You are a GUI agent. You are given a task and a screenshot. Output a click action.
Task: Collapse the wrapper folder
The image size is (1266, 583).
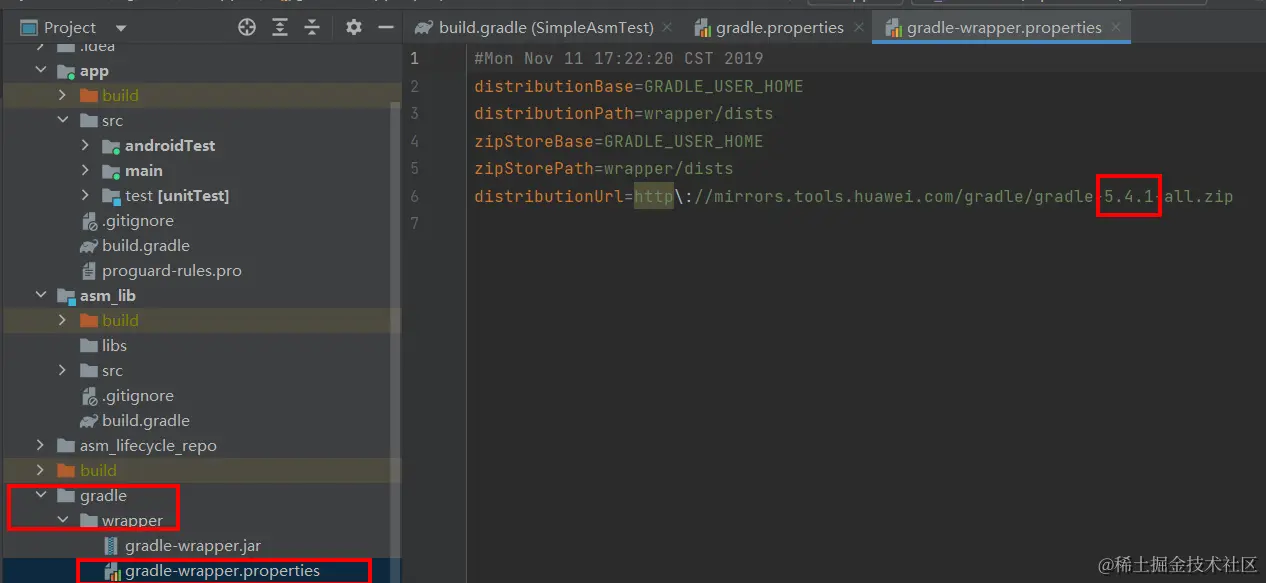(63, 521)
